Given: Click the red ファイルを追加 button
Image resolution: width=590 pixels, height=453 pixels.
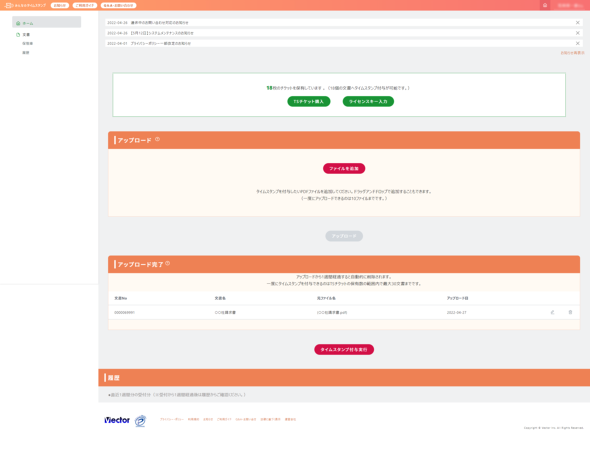Looking at the screenshot, I should pyautogui.click(x=344, y=169).
